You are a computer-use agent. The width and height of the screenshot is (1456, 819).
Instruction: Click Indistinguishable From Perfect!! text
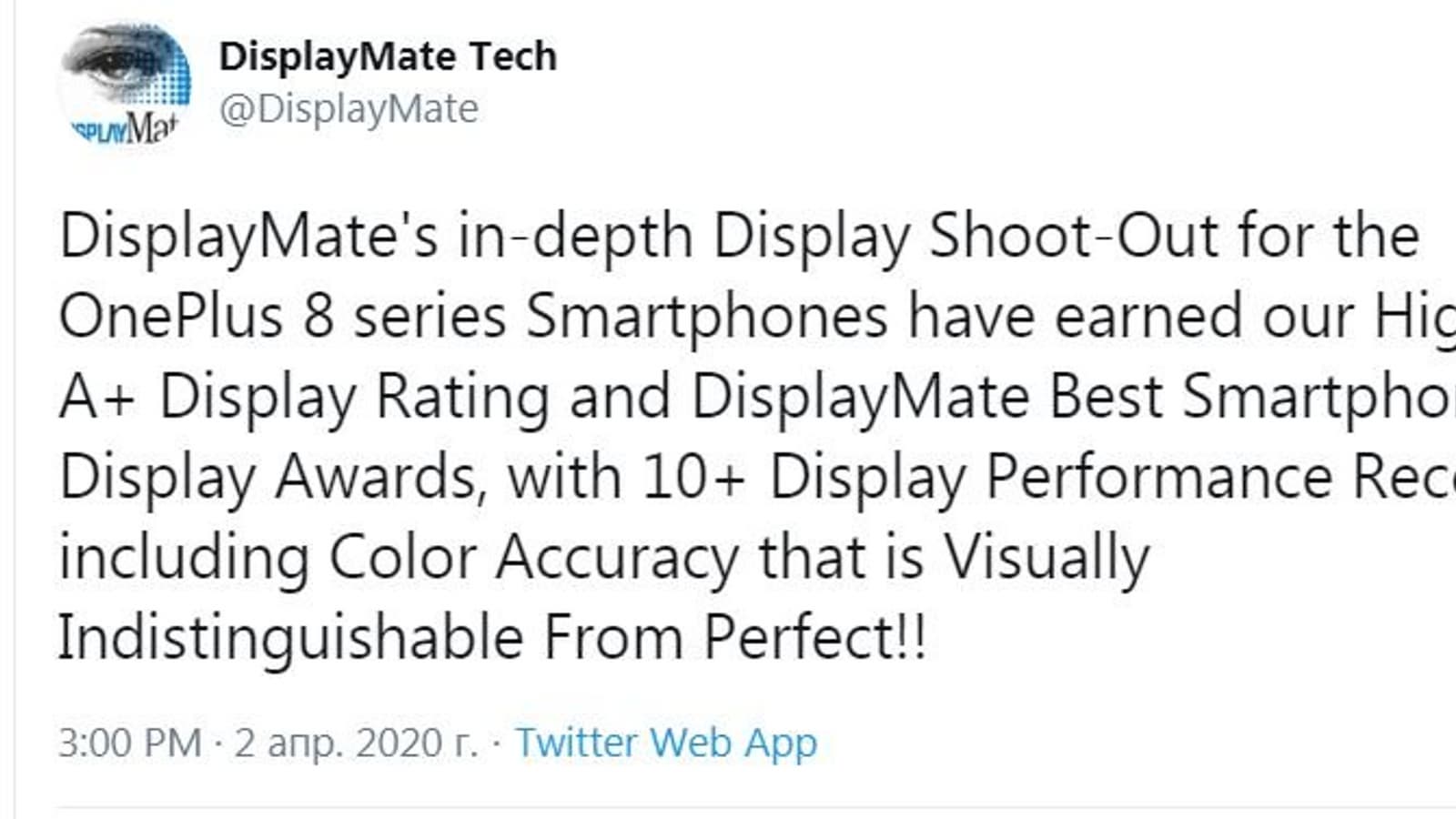[x=492, y=637]
